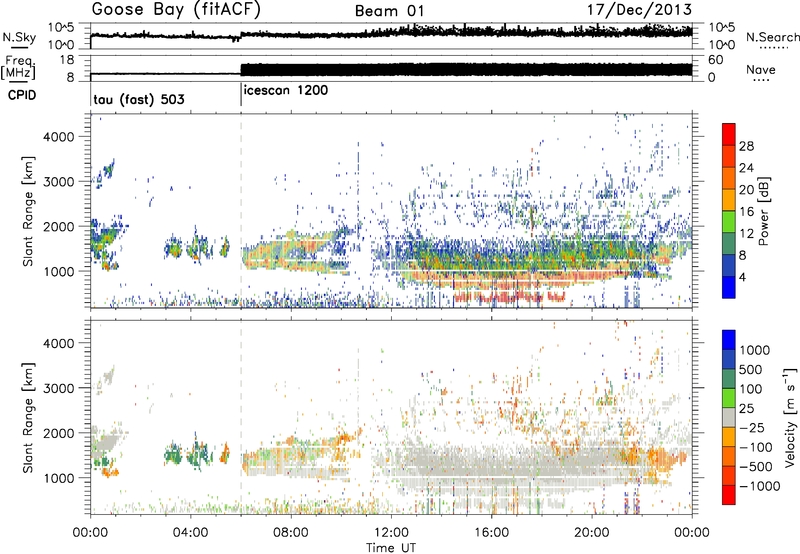The image size is (800, 554).
Task: Click the red bottom segment of Velocity colorbar
Action: point(729,495)
